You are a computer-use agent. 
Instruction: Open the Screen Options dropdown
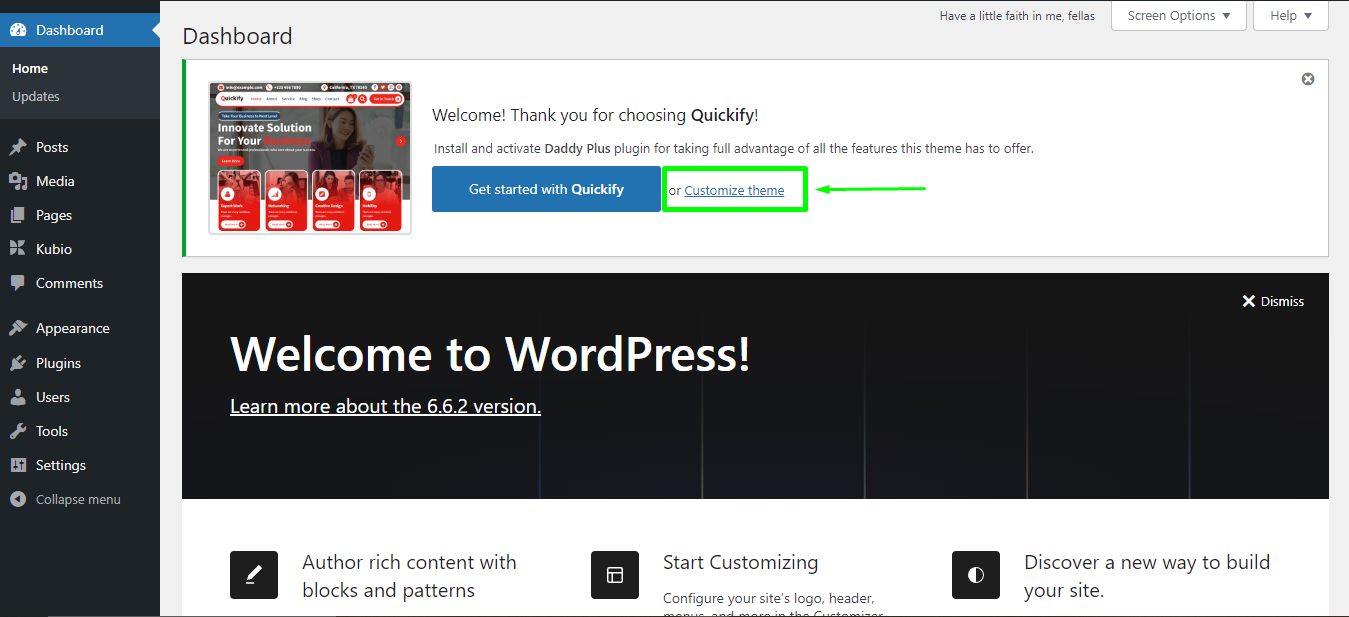[1178, 15]
